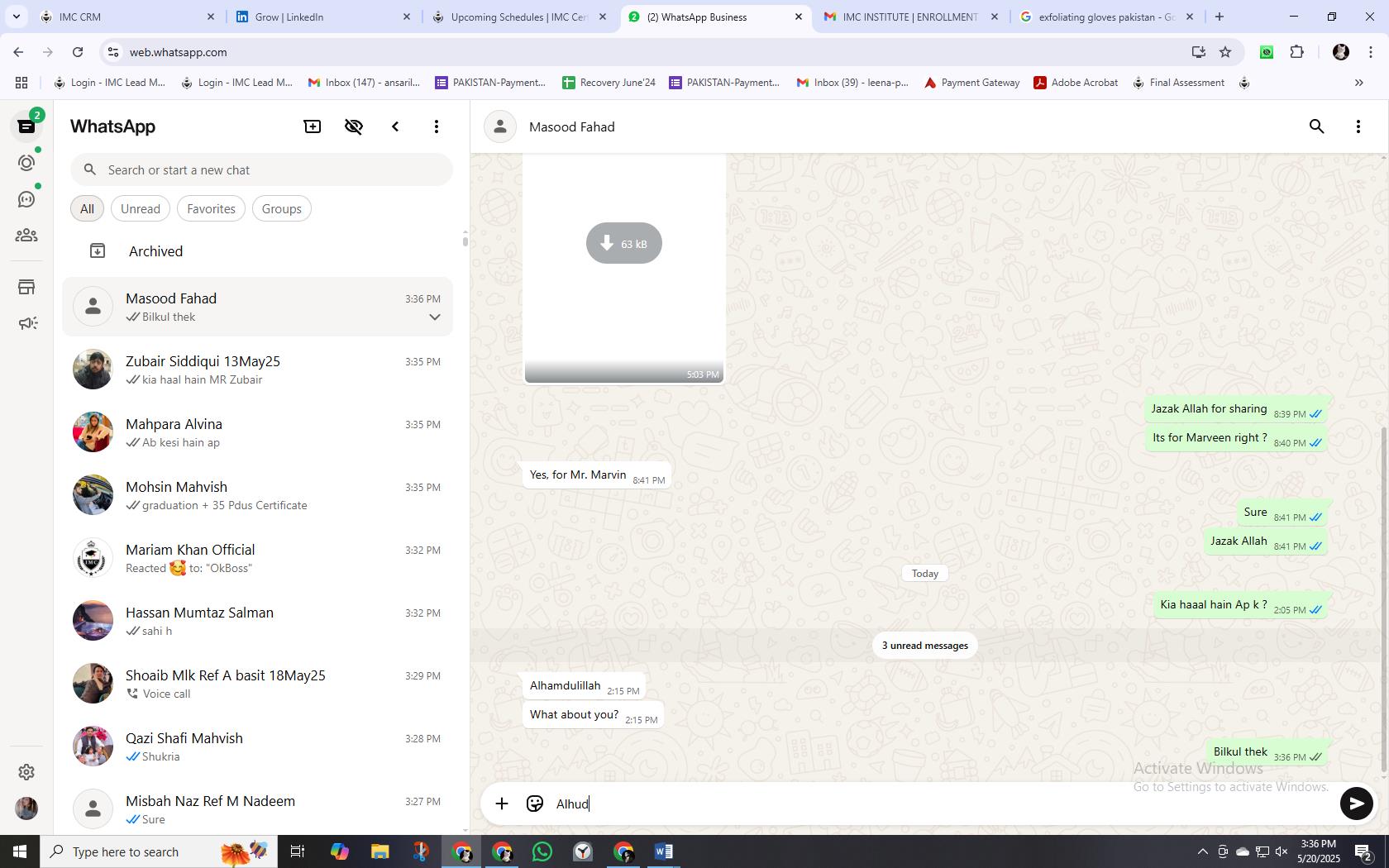The height and width of the screenshot is (868, 1389).
Task: Open the attach plus icon in composer
Action: tap(502, 804)
